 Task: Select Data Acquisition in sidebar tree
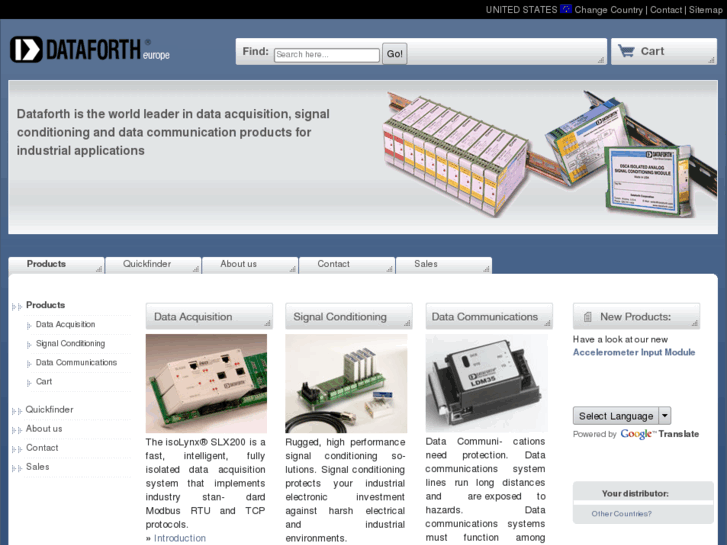(65, 324)
